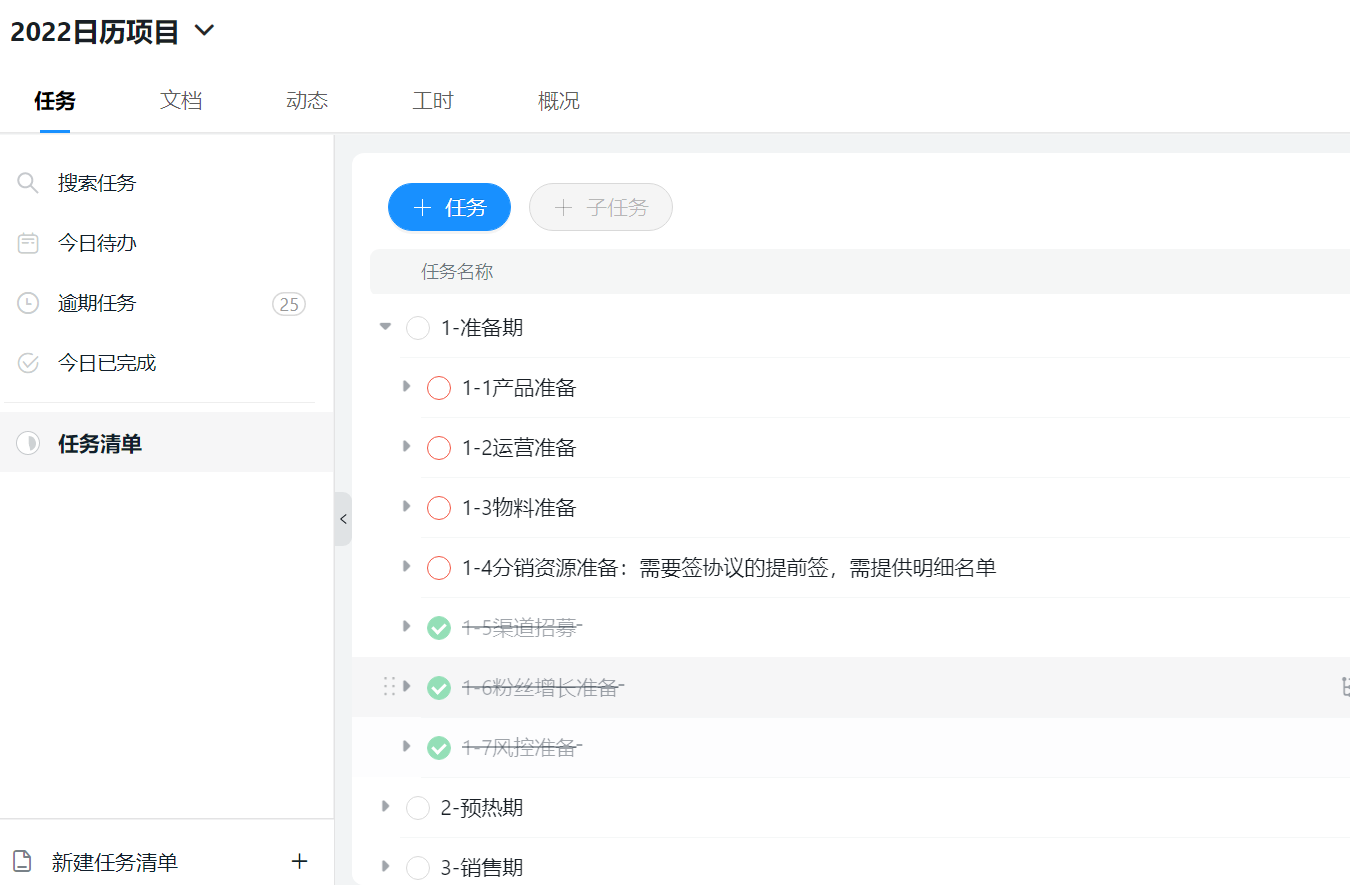This screenshot has height=885, width=1350.
Task: Open task 1-4分销资源准备 text
Action: (x=729, y=568)
